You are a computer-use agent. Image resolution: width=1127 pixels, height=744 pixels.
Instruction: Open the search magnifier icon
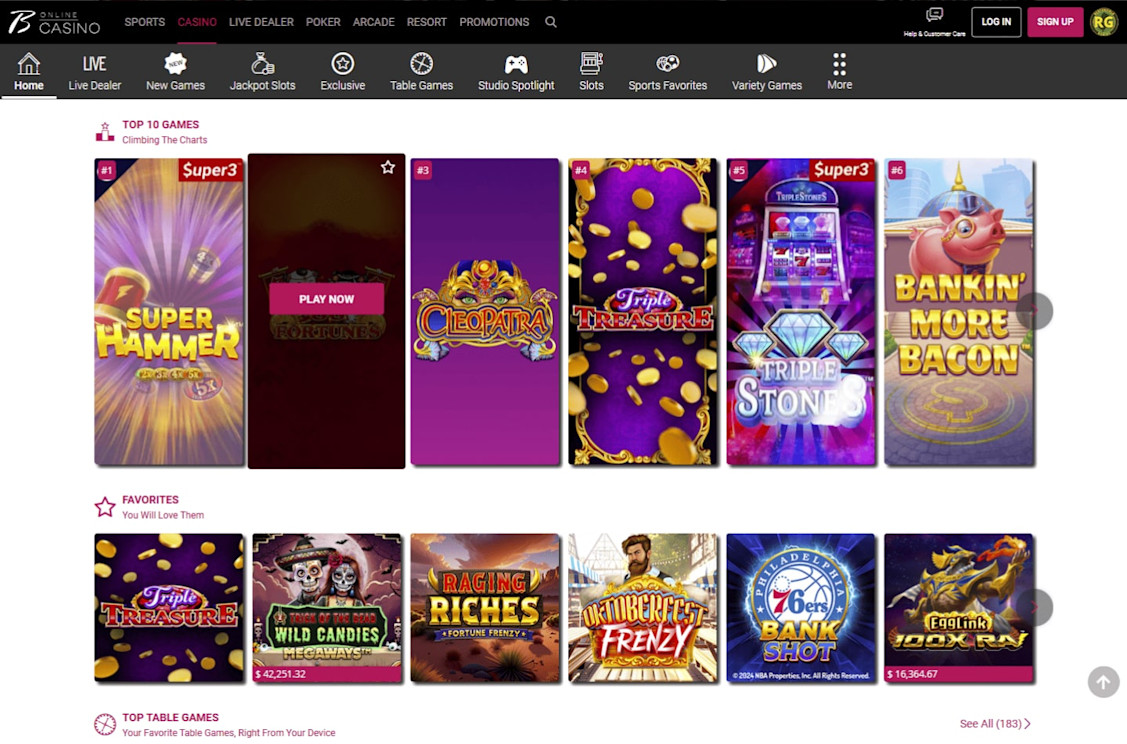tap(551, 22)
